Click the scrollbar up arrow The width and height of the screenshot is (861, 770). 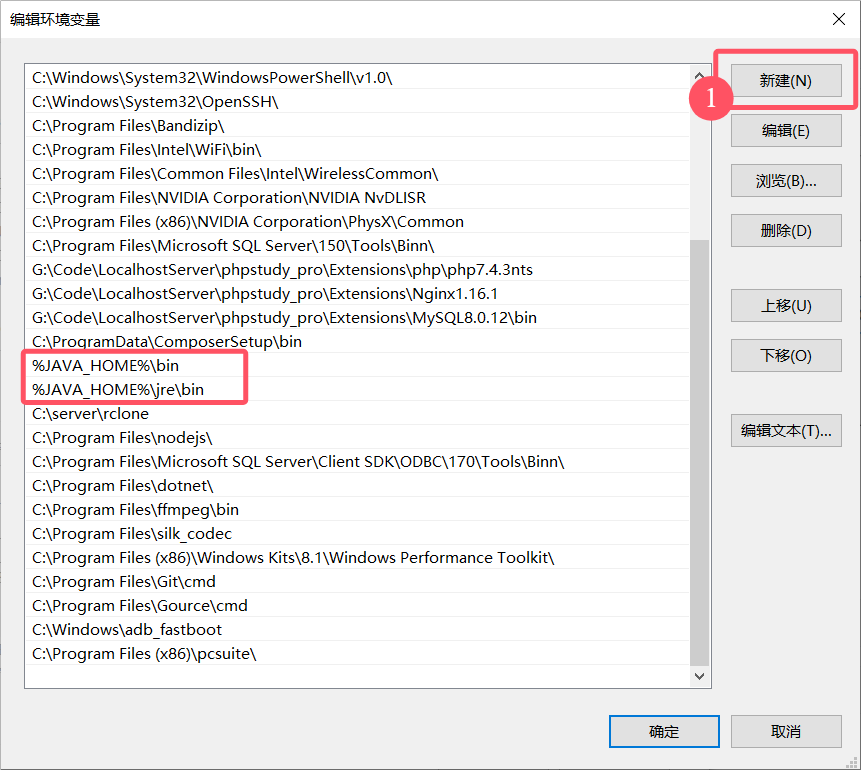[x=699, y=77]
